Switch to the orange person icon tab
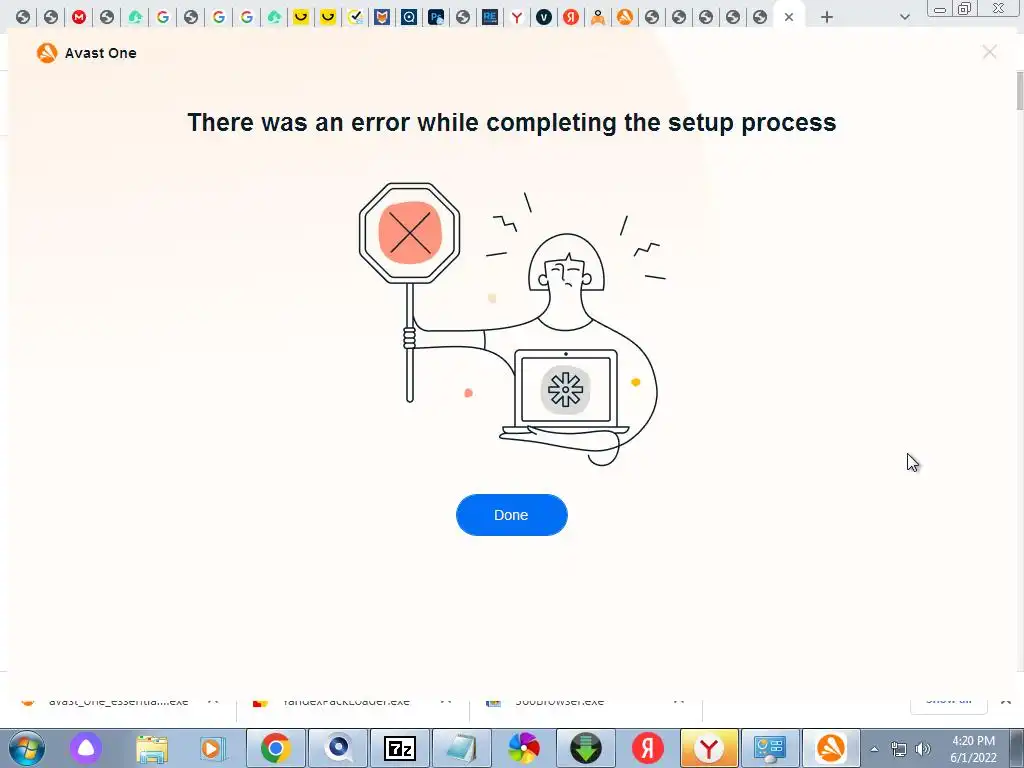The width and height of the screenshot is (1024, 768). coord(598,17)
